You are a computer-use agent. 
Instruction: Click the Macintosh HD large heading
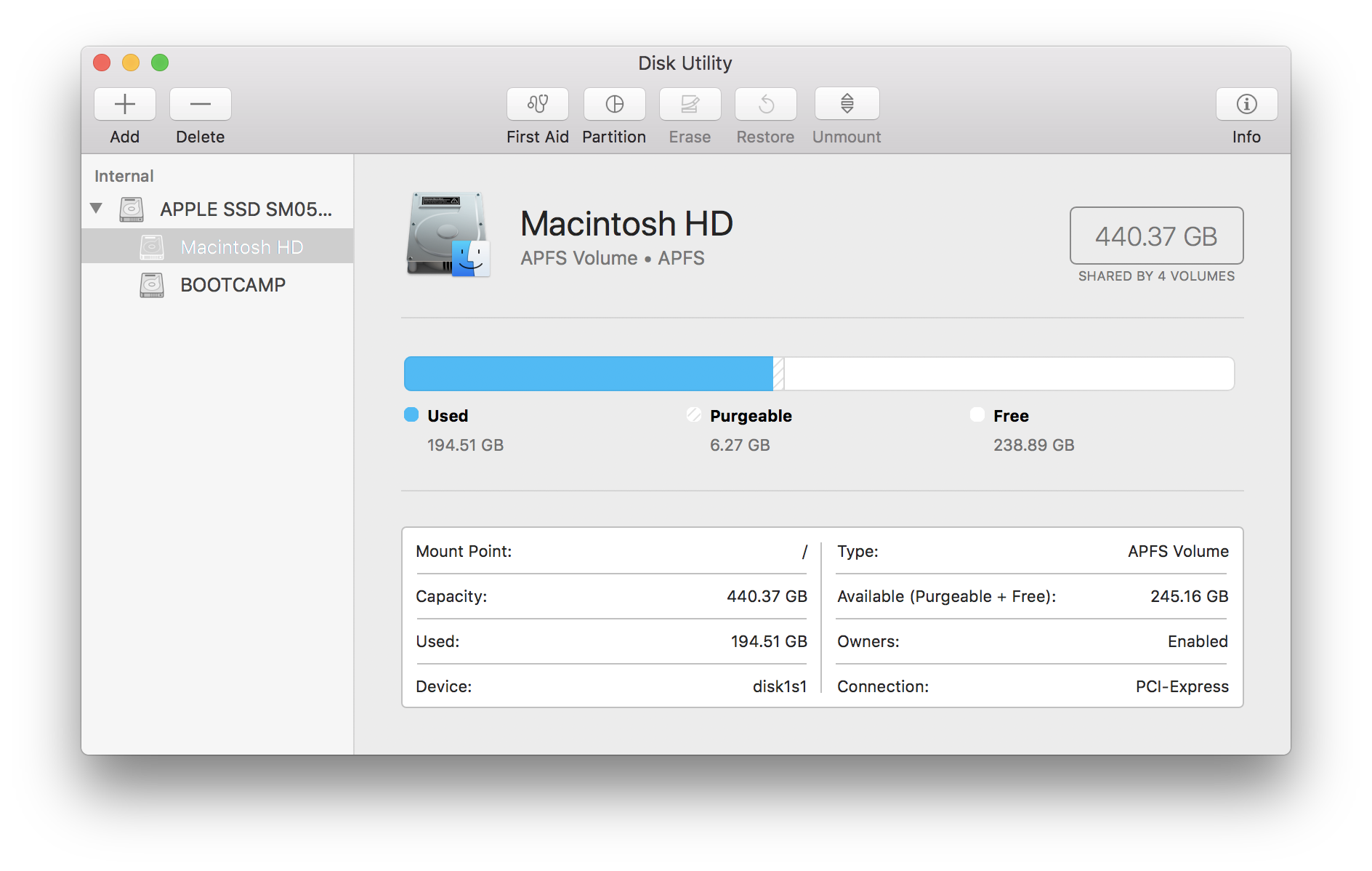click(x=626, y=223)
